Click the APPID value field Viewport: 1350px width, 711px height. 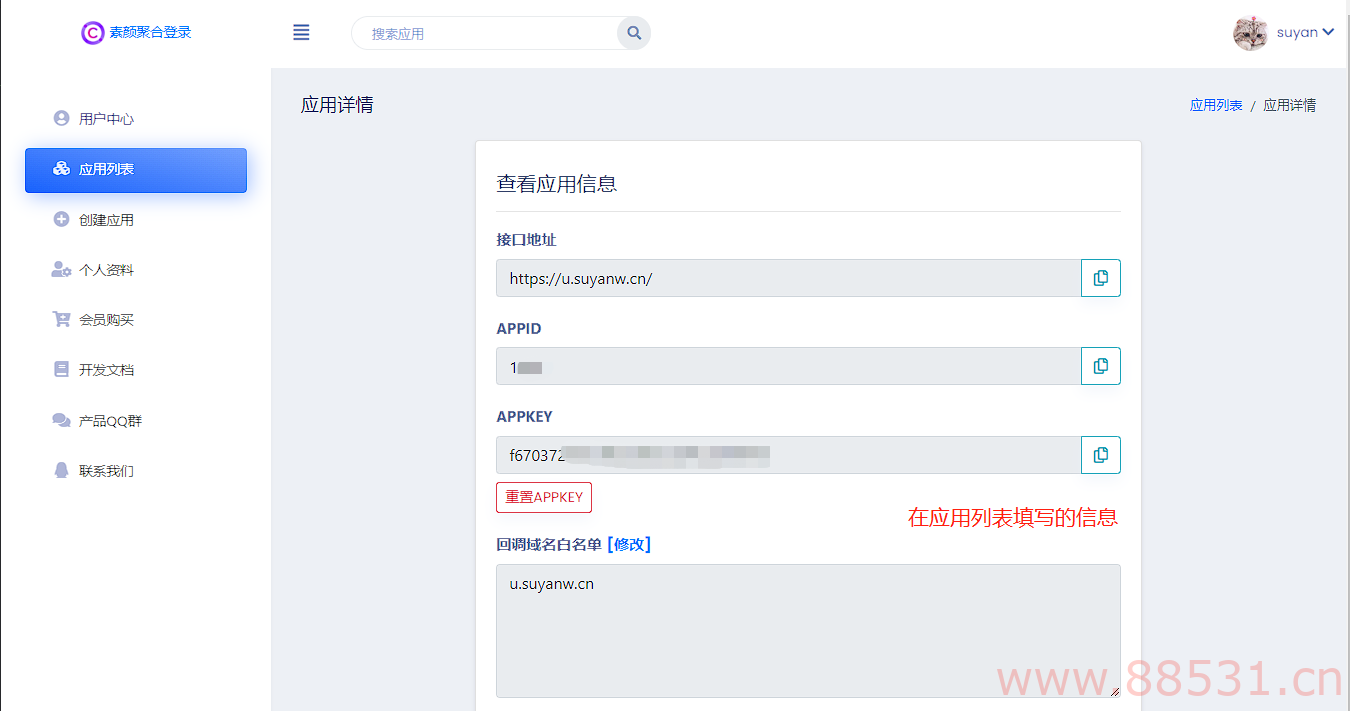(789, 366)
